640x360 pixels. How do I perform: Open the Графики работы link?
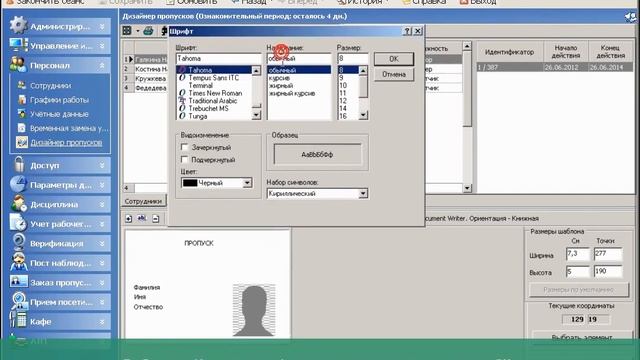[59, 100]
